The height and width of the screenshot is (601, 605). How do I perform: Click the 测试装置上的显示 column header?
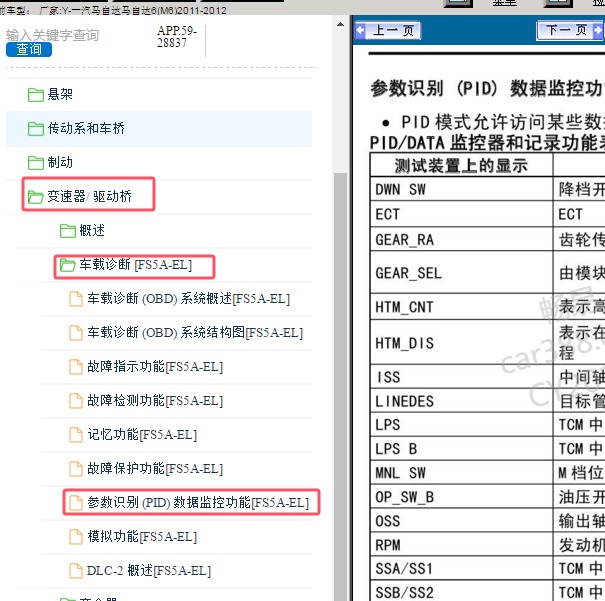461,165
